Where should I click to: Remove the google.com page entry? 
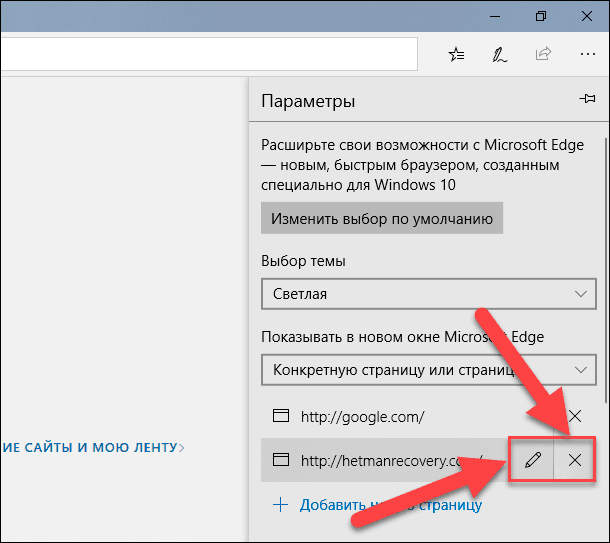(575, 416)
